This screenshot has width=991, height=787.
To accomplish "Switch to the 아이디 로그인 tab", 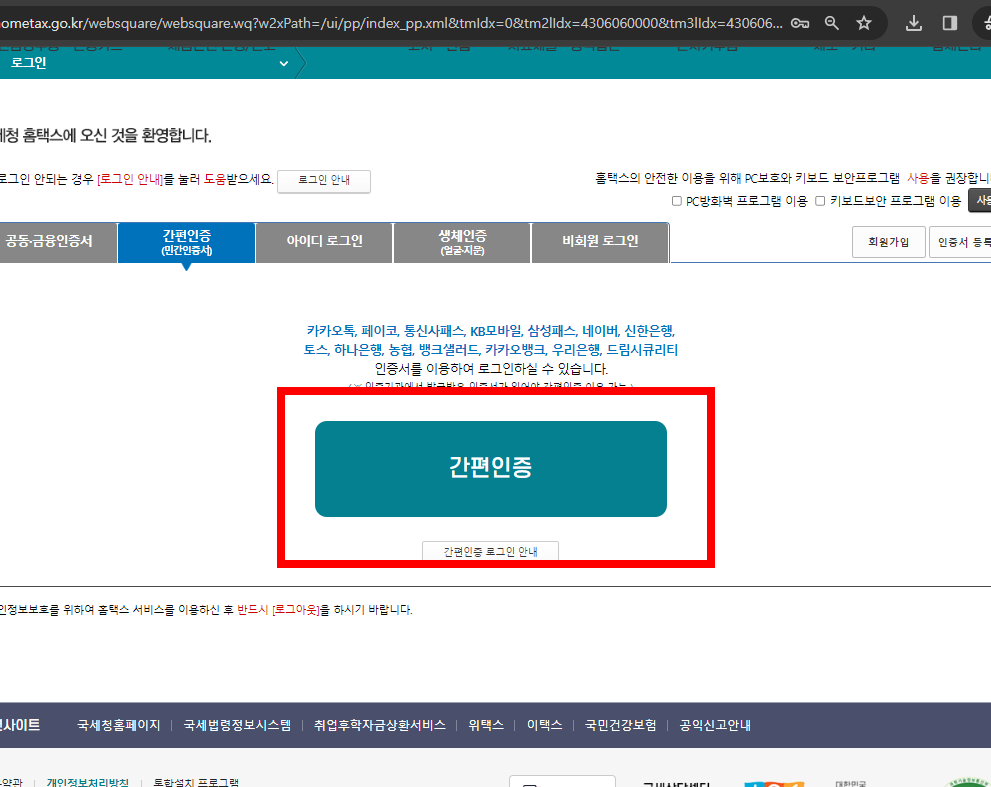I will pyautogui.click(x=323, y=242).
